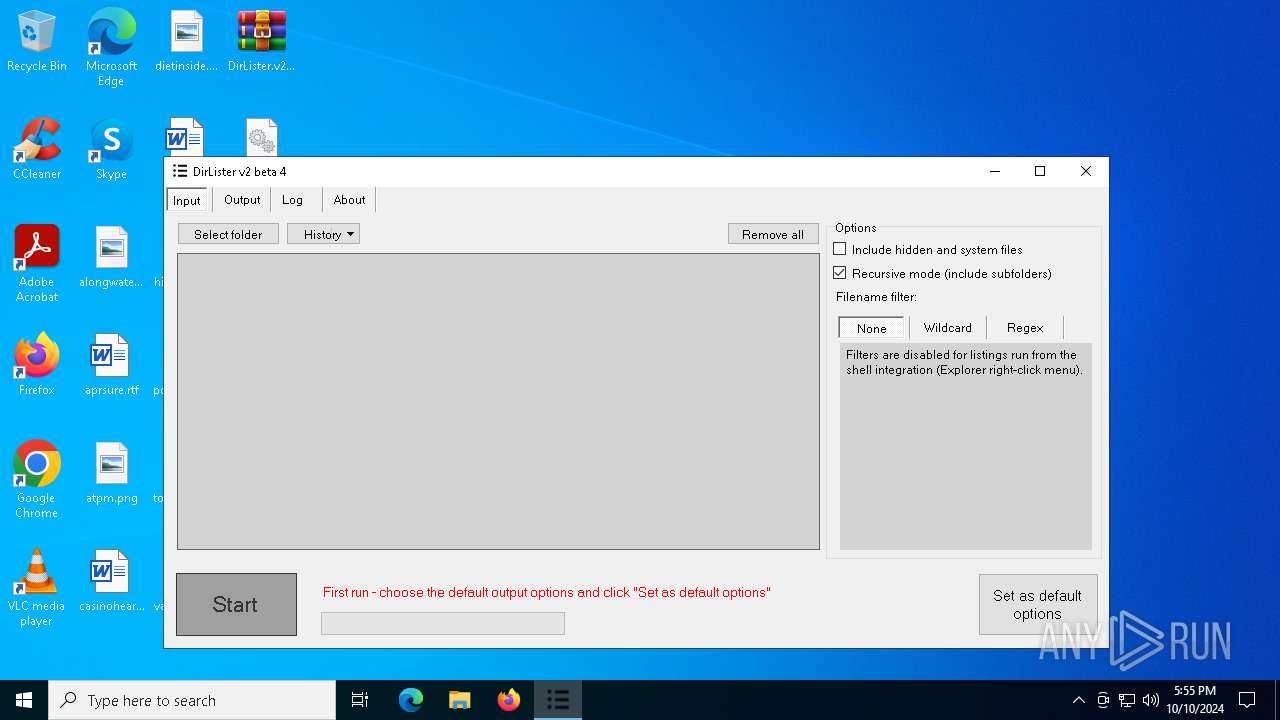Select the aprsure.rtf document icon
Image resolution: width=1280 pixels, height=720 pixels.
(111, 366)
